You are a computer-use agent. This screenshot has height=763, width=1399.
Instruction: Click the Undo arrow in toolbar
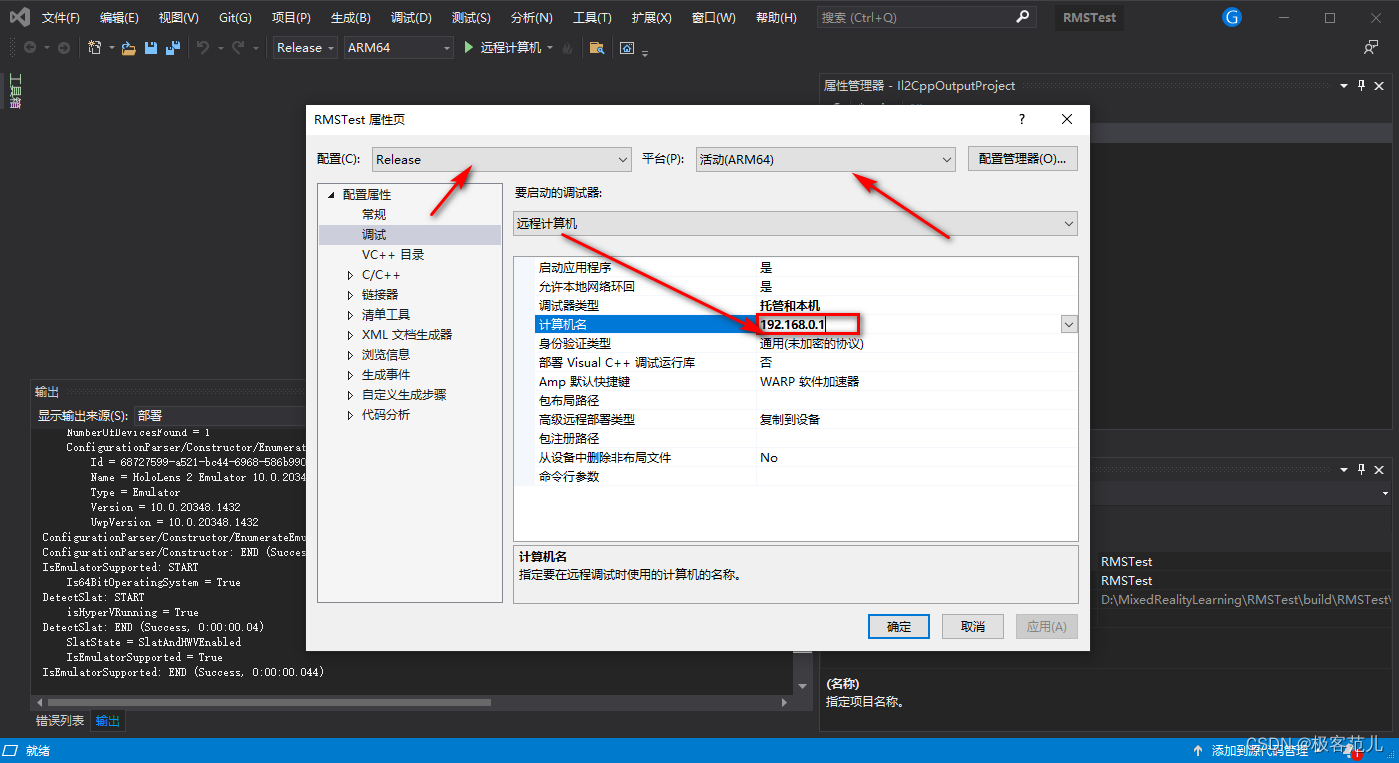[x=203, y=48]
